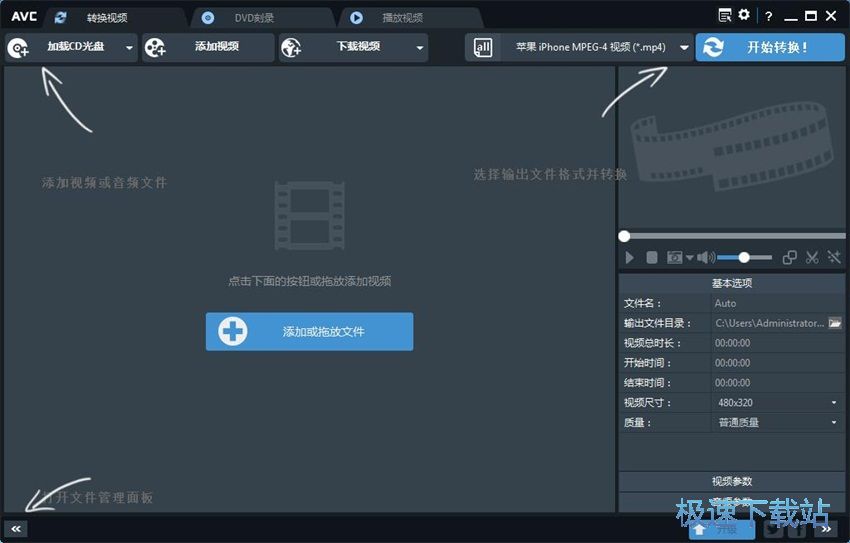Open the scissors clip/trim tool
The width and height of the screenshot is (850, 543).
point(812,257)
